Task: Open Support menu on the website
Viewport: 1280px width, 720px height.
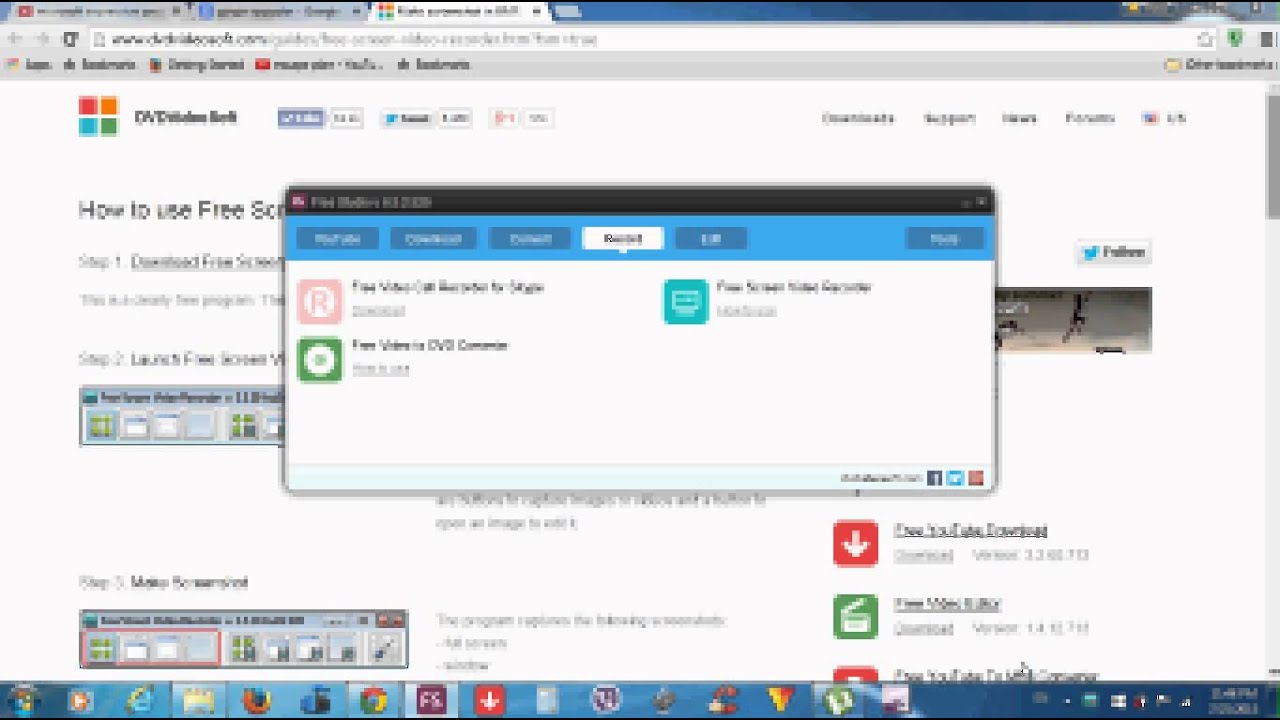Action: click(949, 118)
